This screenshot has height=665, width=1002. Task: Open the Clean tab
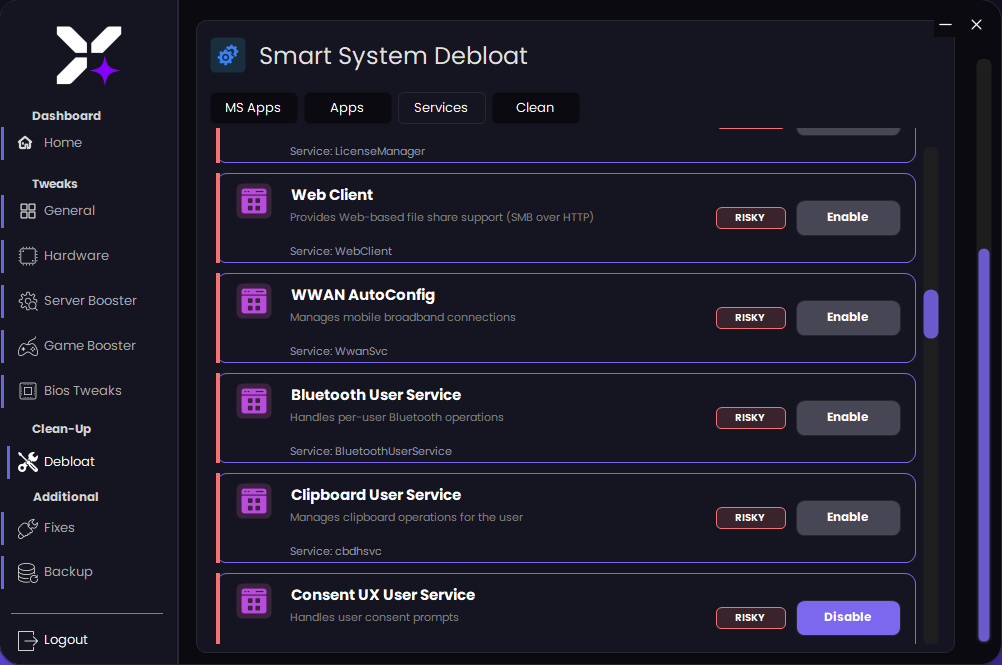[535, 107]
